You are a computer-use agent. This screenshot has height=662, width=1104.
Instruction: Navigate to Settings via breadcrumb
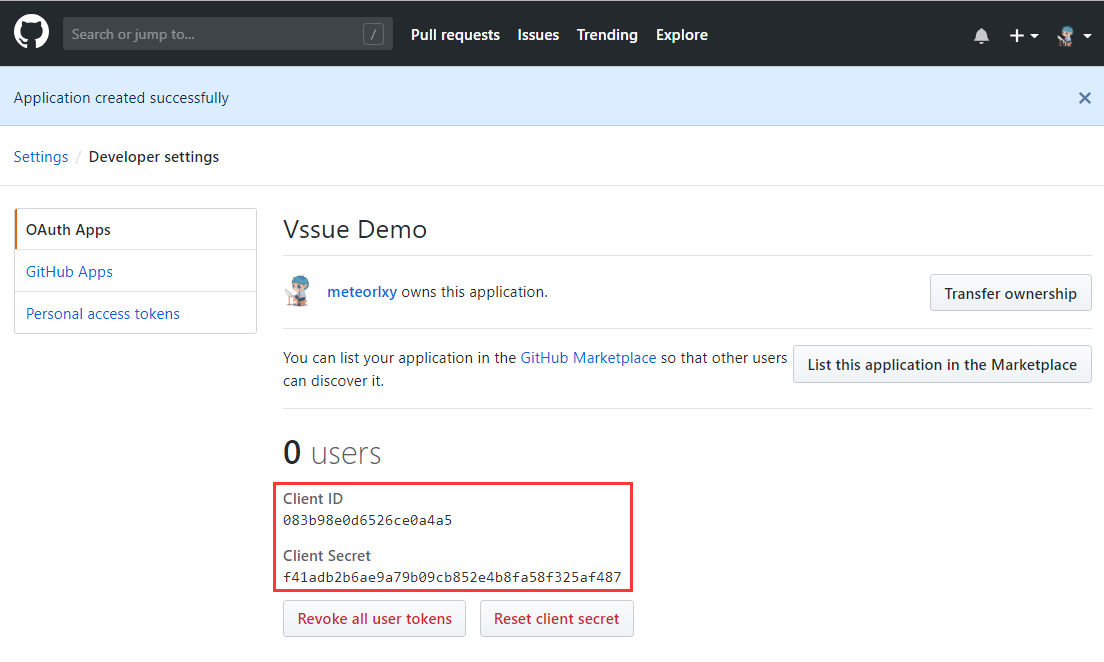pyautogui.click(x=41, y=156)
